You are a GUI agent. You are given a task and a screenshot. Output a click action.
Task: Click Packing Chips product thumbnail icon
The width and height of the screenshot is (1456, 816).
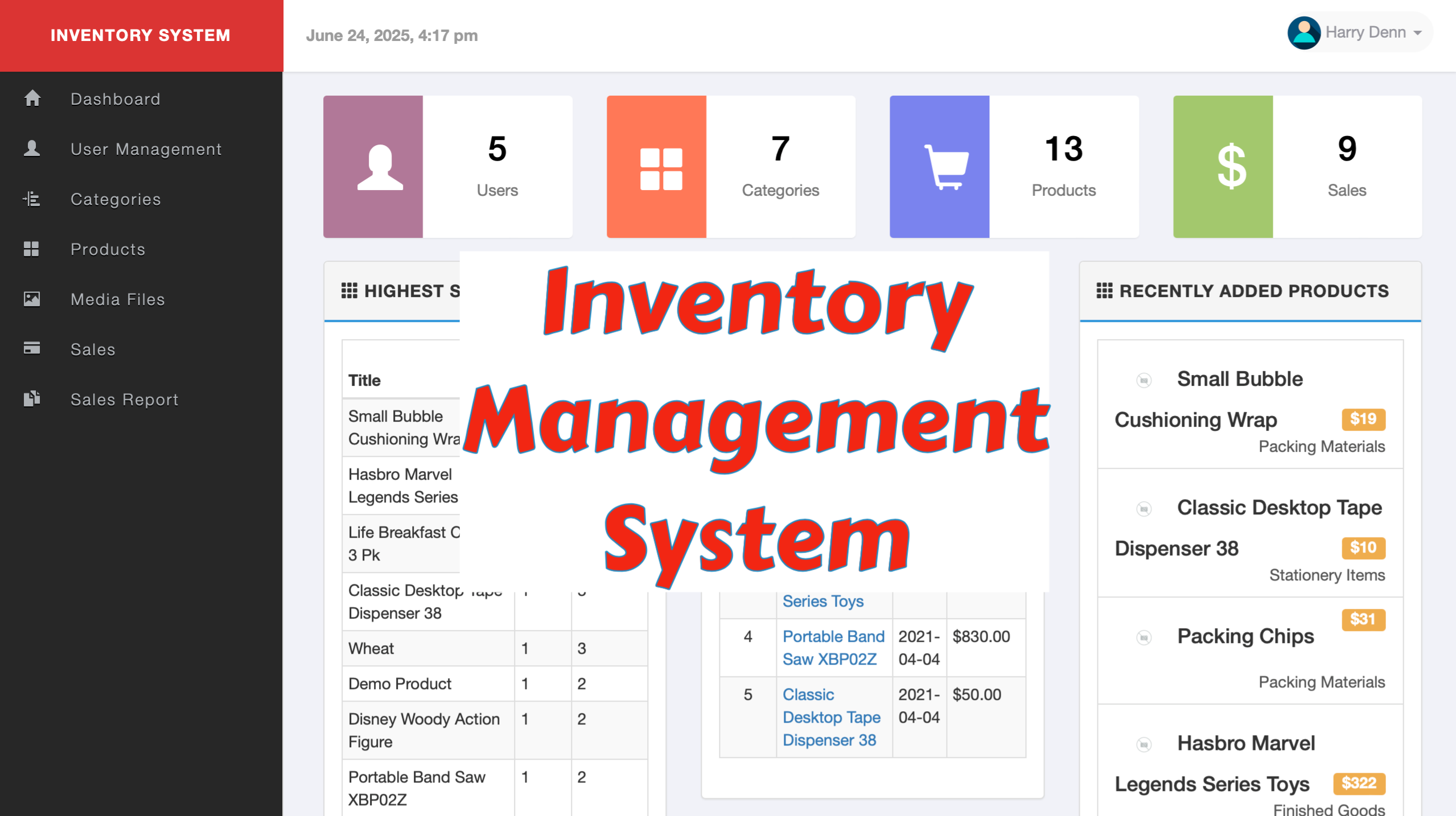[x=1144, y=637]
